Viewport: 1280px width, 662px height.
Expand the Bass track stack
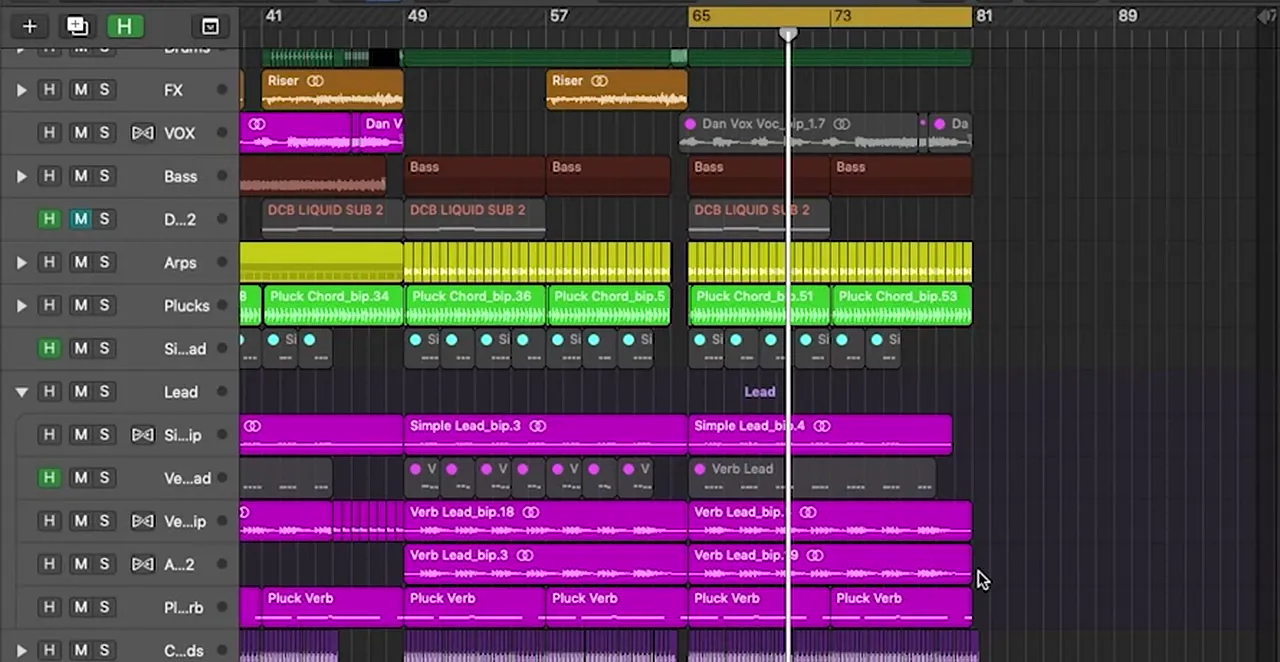coord(21,176)
